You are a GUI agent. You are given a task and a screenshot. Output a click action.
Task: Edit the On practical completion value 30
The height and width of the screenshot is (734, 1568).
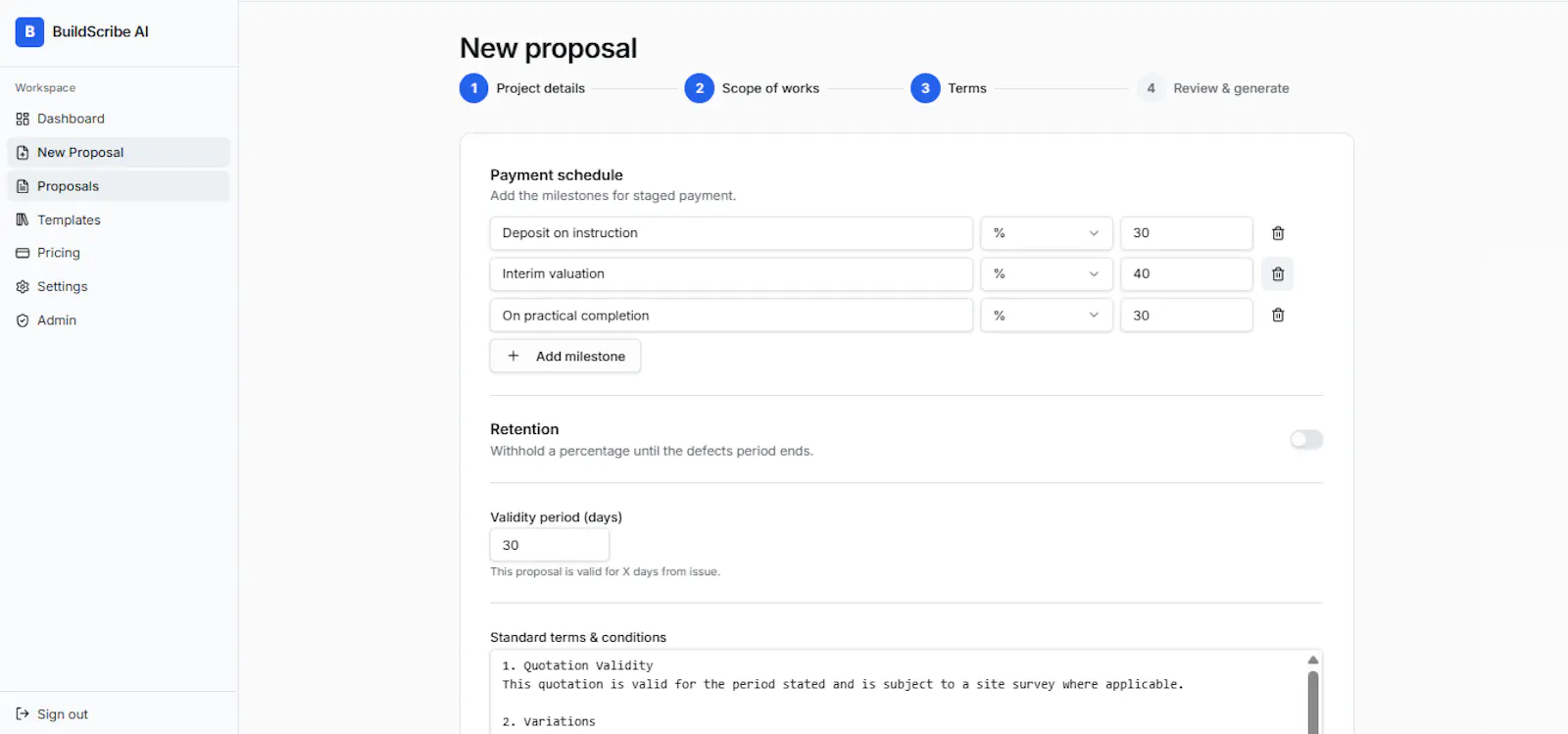(1187, 316)
